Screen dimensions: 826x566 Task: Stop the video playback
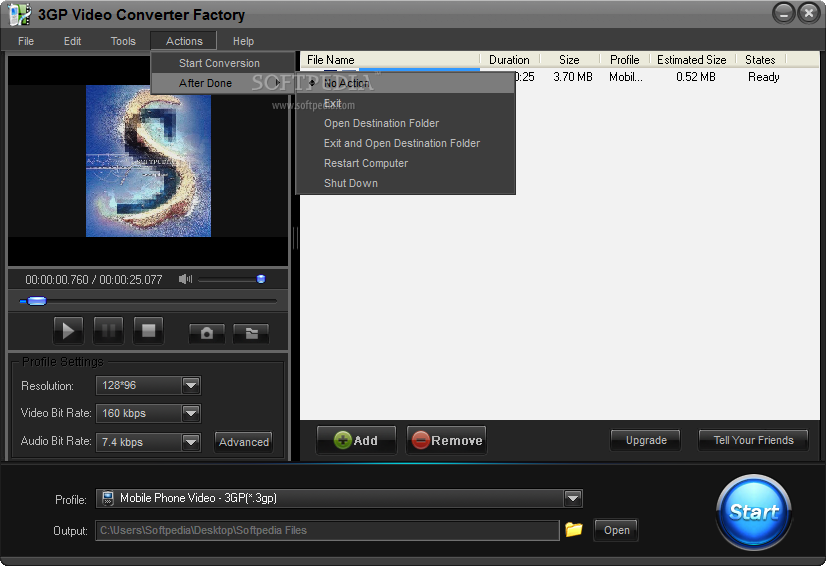pos(149,330)
